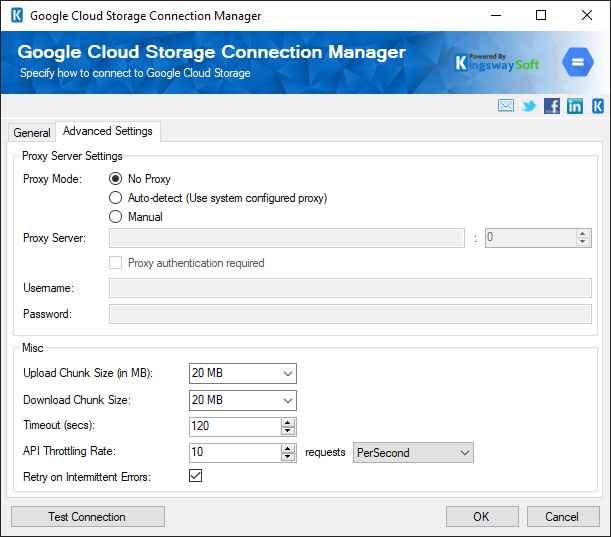Decrease the Timeout value with down arrow
Screen dimensions: 611x537
288,431
